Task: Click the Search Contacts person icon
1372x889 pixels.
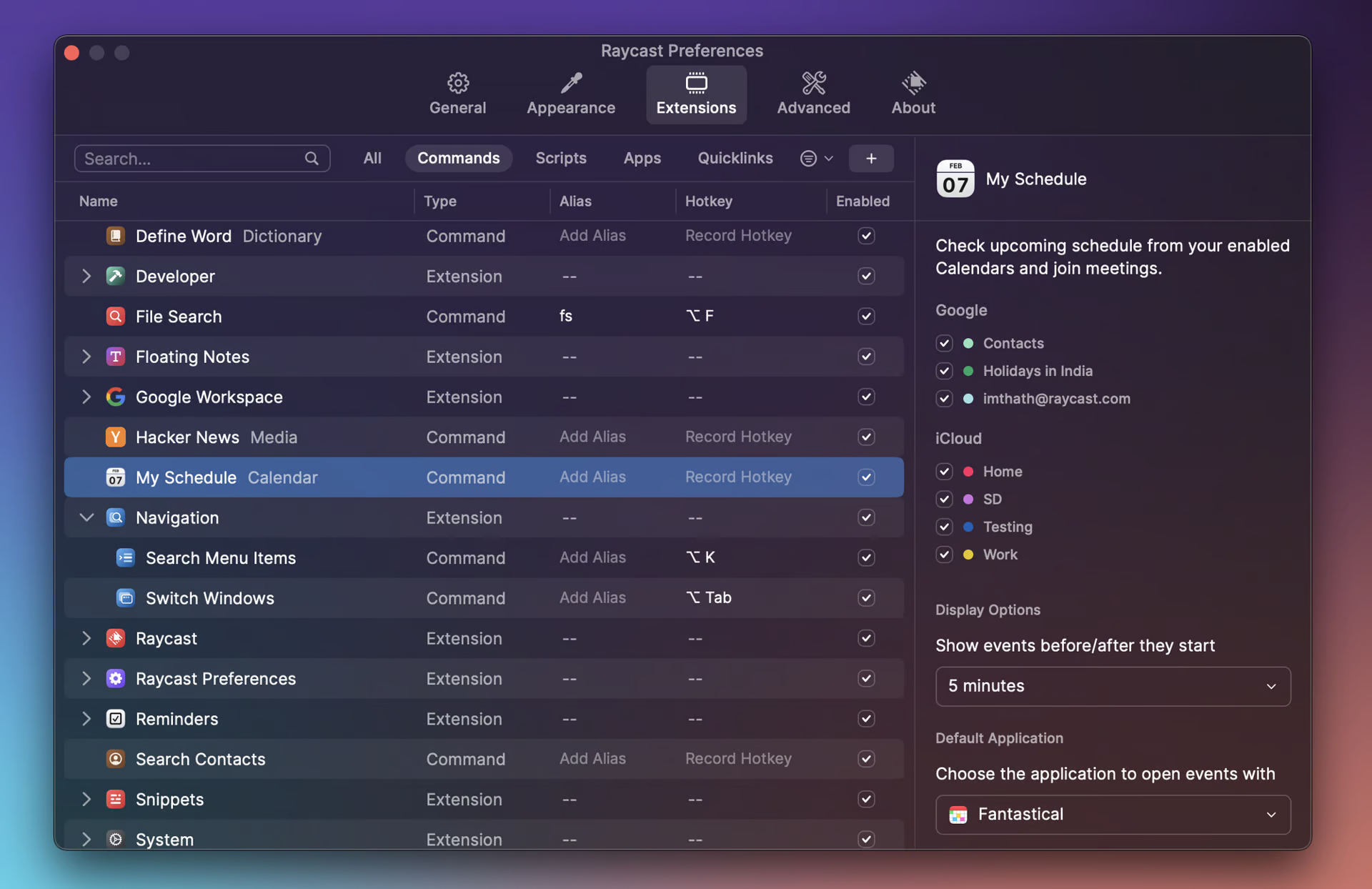Action: coord(115,759)
